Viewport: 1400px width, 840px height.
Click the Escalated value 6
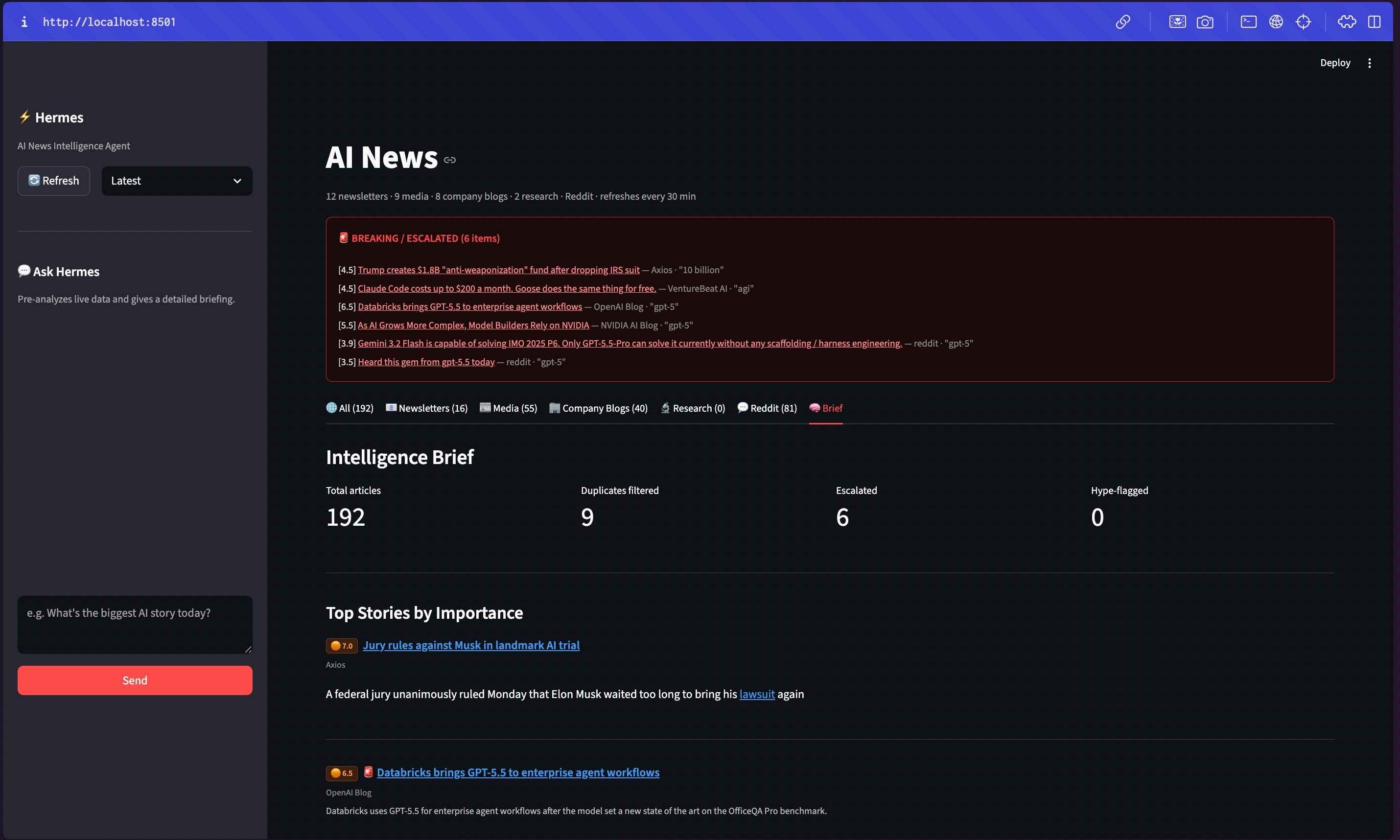pyautogui.click(x=842, y=517)
